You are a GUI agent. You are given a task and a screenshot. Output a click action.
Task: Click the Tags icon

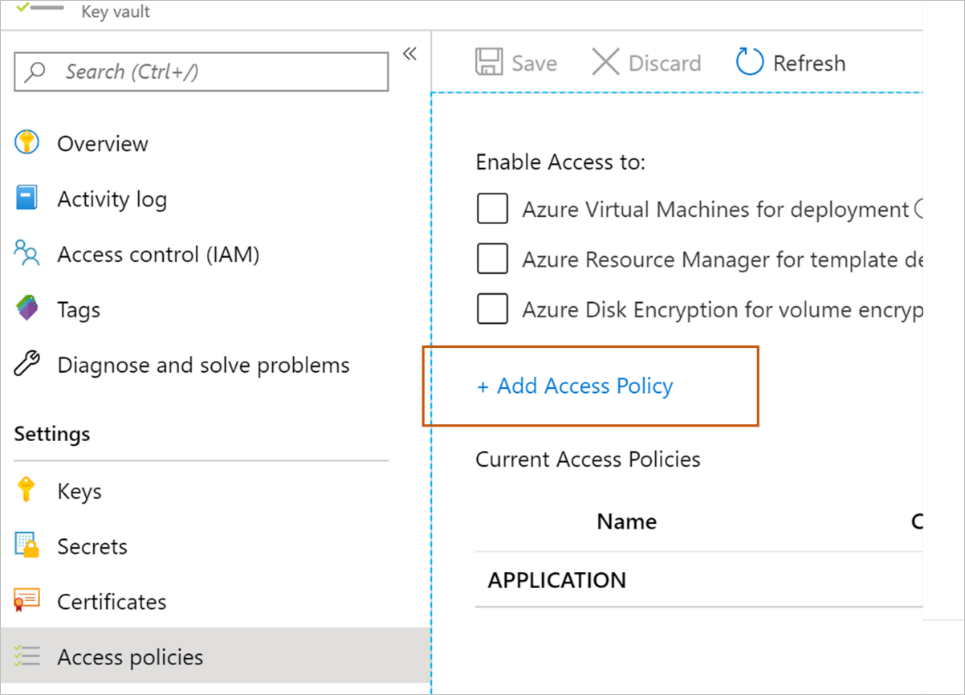click(x=26, y=309)
